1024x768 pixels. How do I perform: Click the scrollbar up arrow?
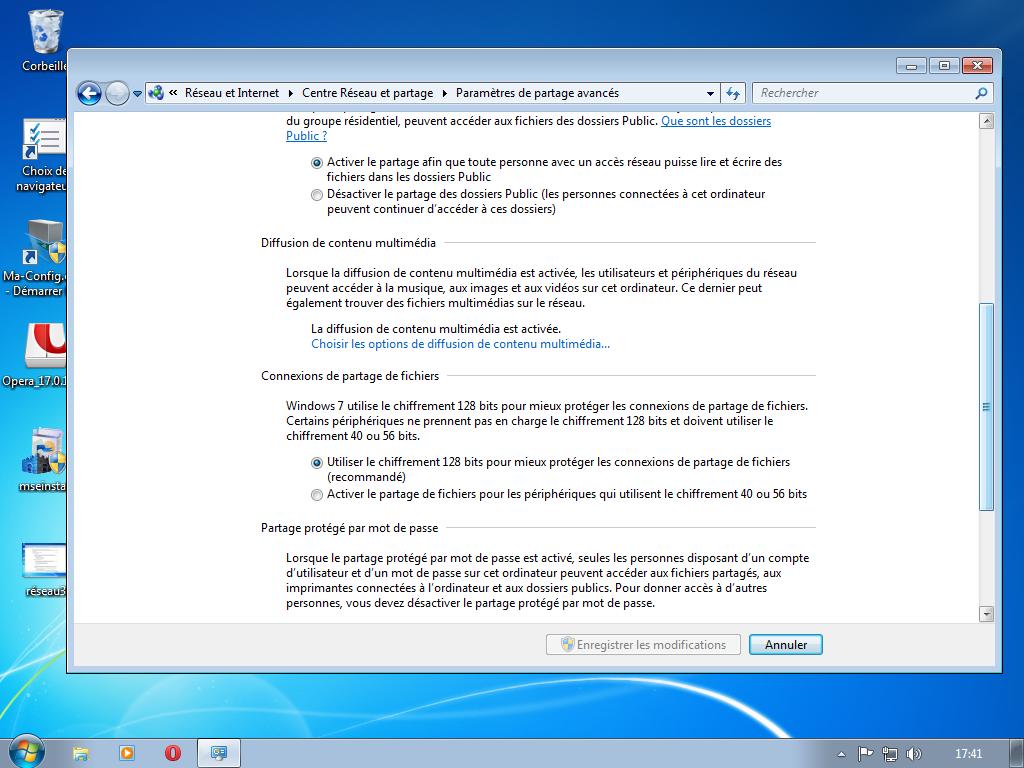click(x=987, y=121)
